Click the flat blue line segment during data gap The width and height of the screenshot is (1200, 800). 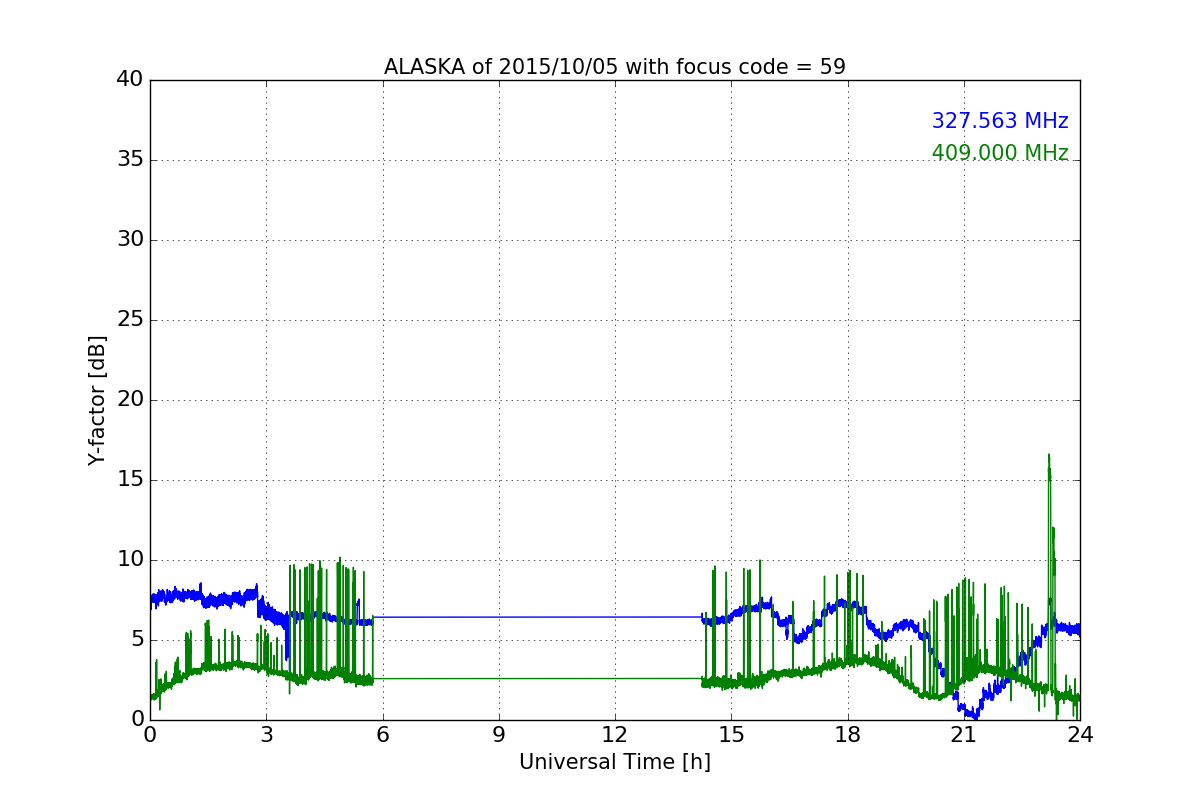[x=537, y=617]
